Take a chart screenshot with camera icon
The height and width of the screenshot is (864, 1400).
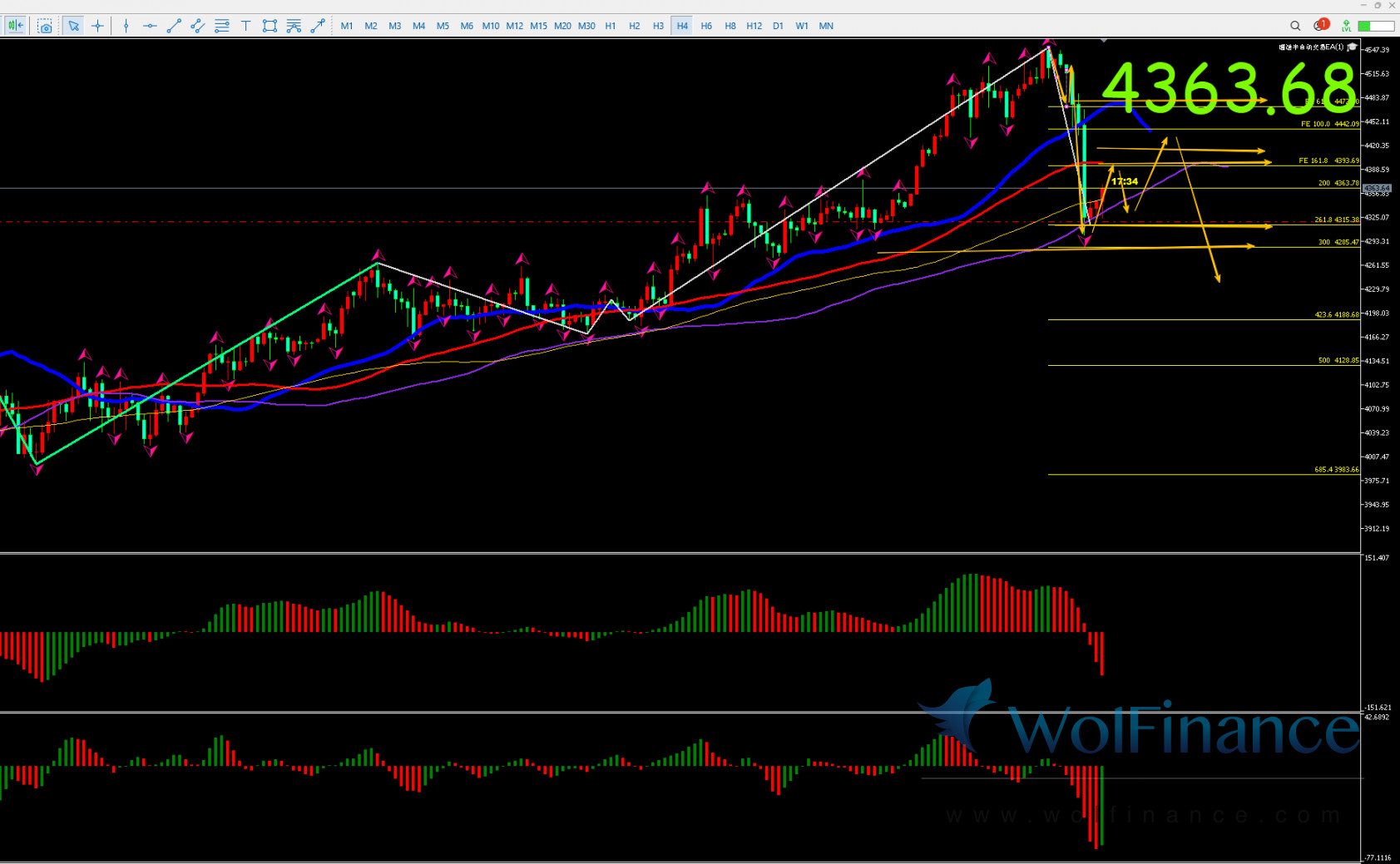45,26
